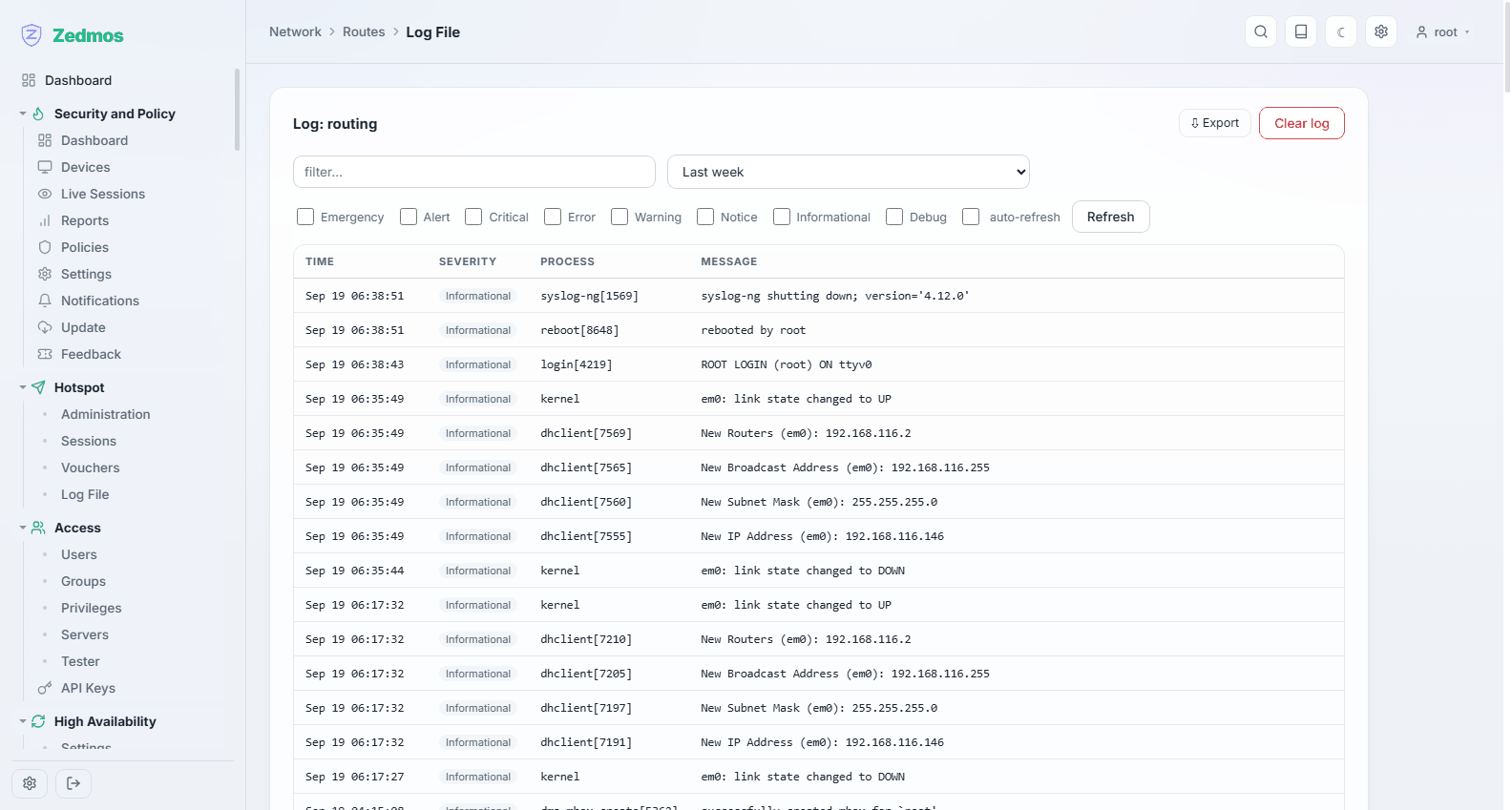The width and height of the screenshot is (1512, 810).
Task: Click the 'syslog-ng[1569]' process cell
Action: pos(589,296)
